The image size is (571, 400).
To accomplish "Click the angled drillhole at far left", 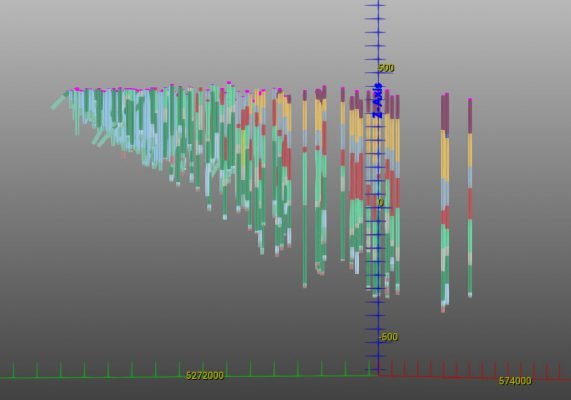I will pyautogui.click(x=59, y=101).
